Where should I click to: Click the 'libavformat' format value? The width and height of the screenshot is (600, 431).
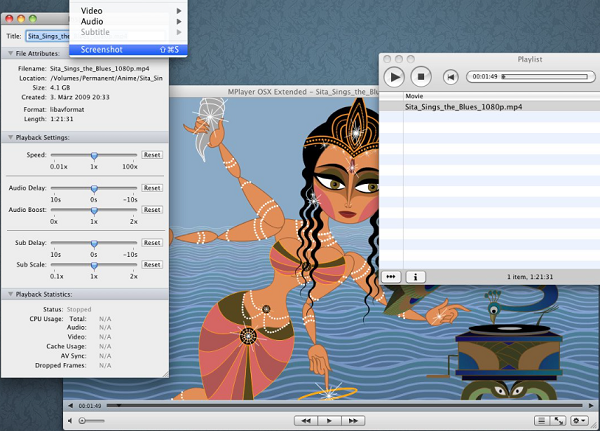click(67, 109)
